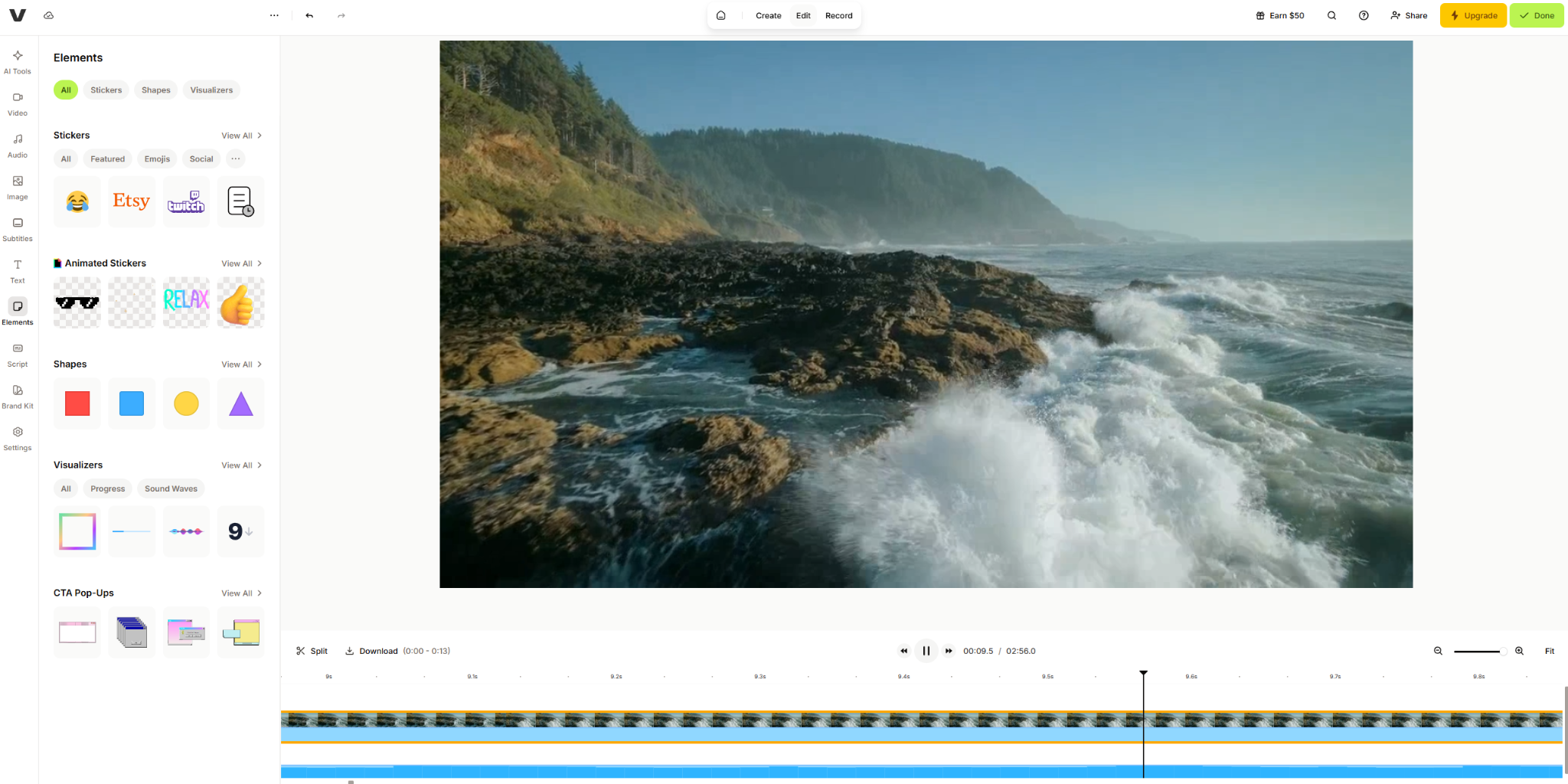The image size is (1568, 784).
Task: Click the undo arrow icon
Action: tap(309, 15)
